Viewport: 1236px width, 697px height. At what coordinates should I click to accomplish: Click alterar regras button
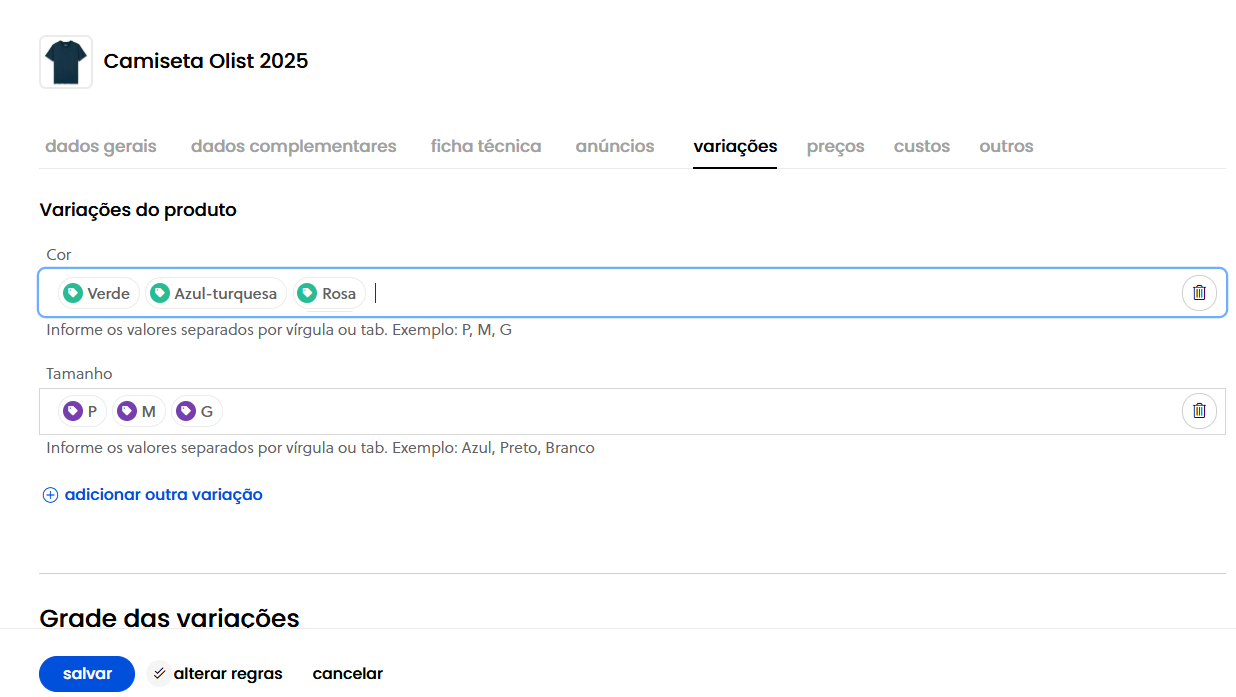(x=216, y=674)
